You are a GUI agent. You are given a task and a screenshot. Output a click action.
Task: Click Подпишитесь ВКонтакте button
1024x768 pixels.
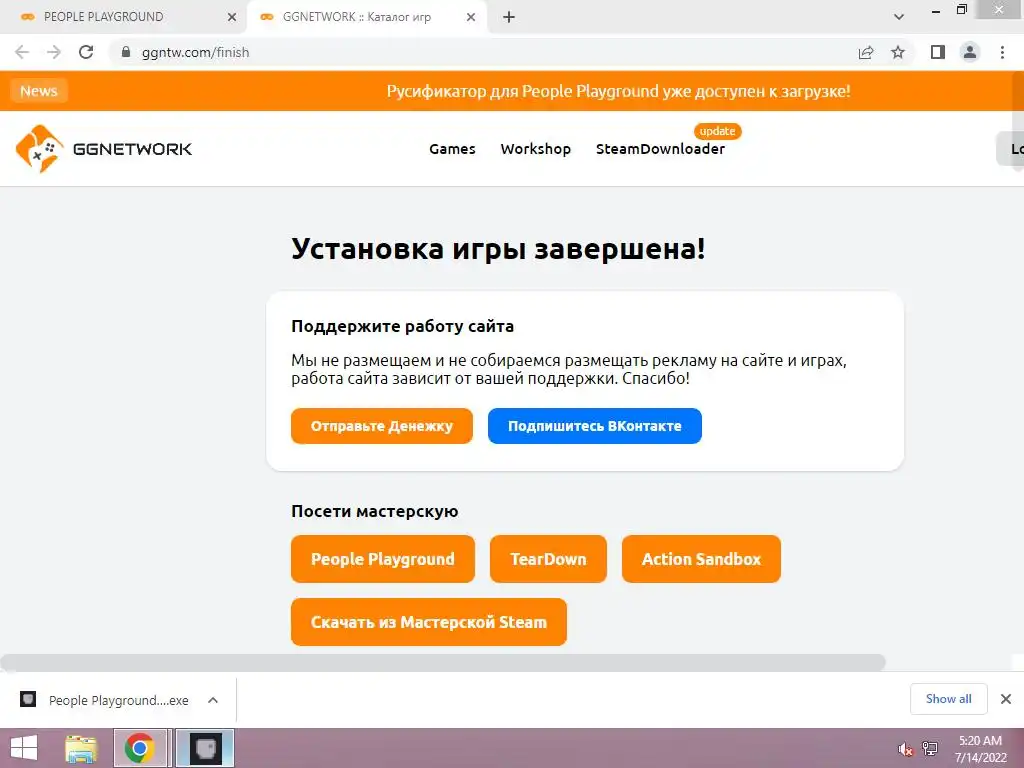[594, 426]
